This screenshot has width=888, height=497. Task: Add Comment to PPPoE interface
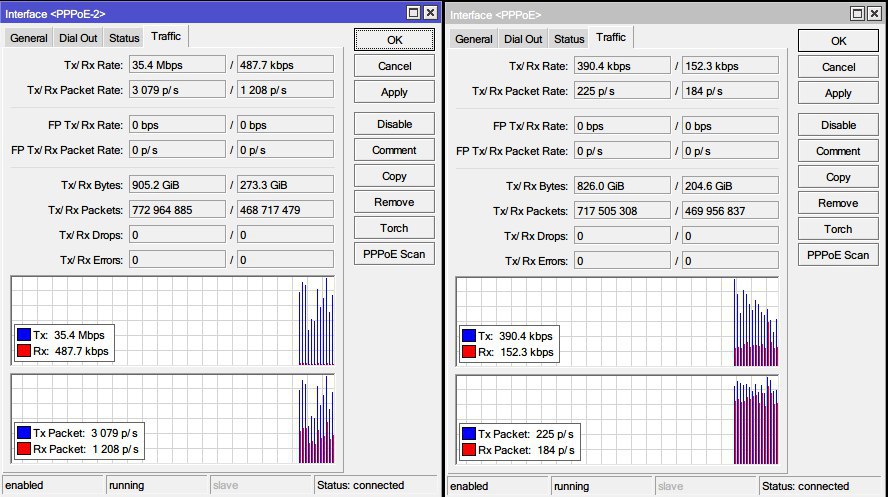pos(838,151)
